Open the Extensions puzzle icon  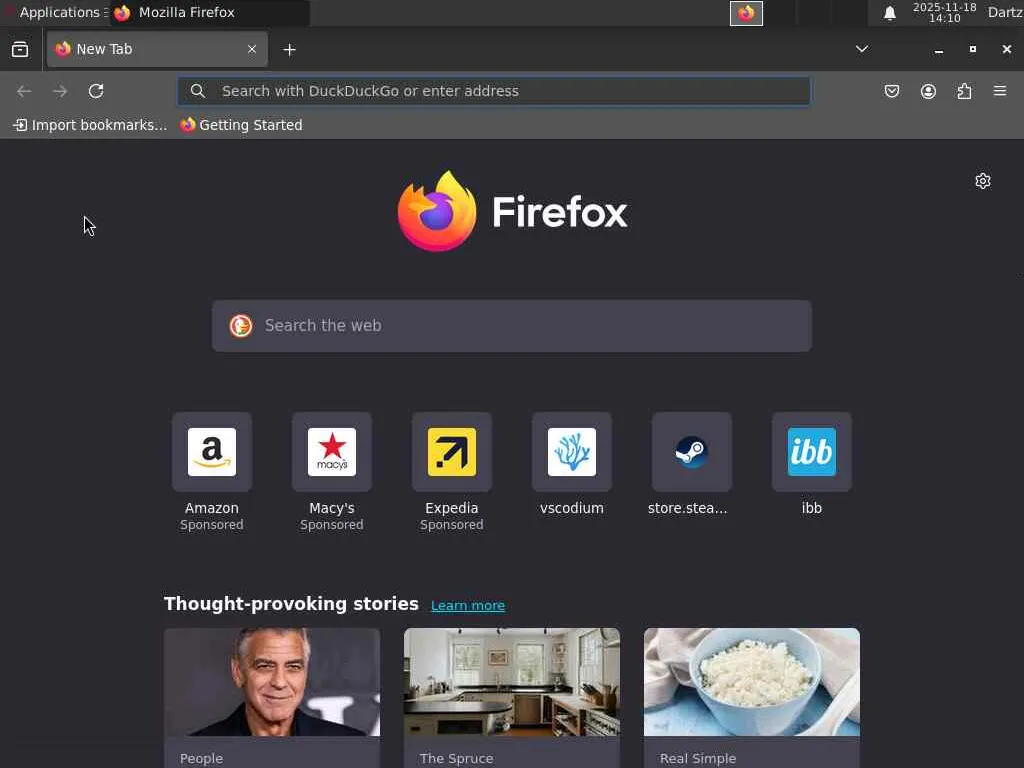coord(964,91)
